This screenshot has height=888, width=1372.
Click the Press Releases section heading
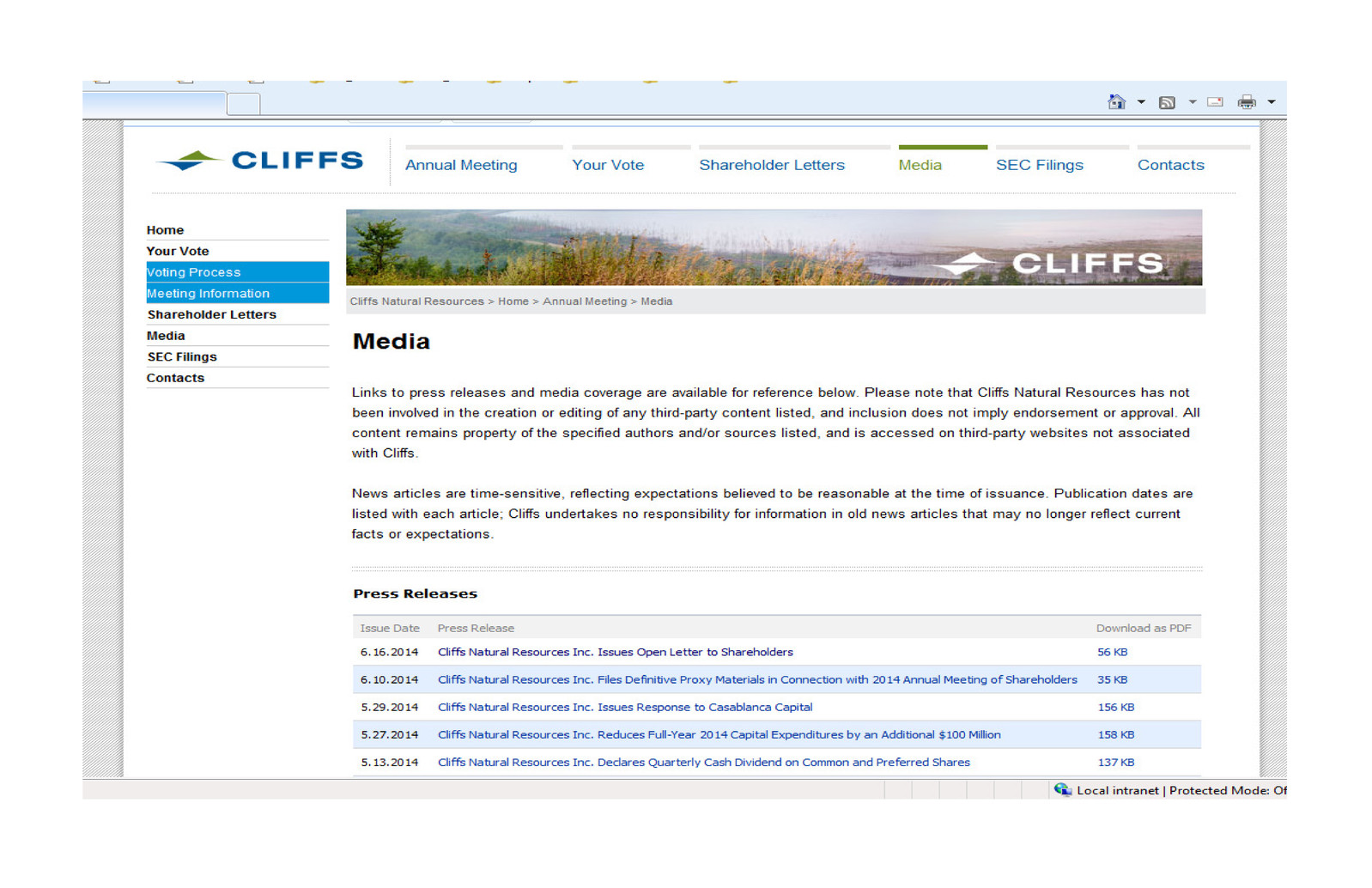pos(415,593)
